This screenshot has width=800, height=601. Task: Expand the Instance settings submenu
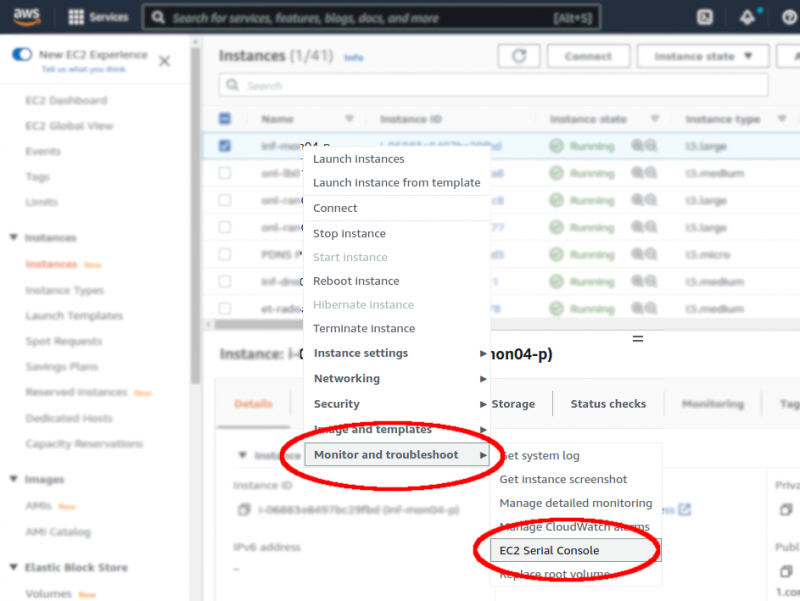[396, 353]
